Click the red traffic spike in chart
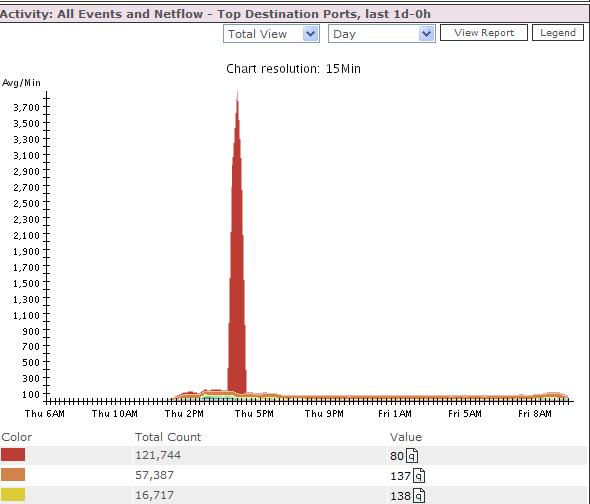 [x=237, y=263]
